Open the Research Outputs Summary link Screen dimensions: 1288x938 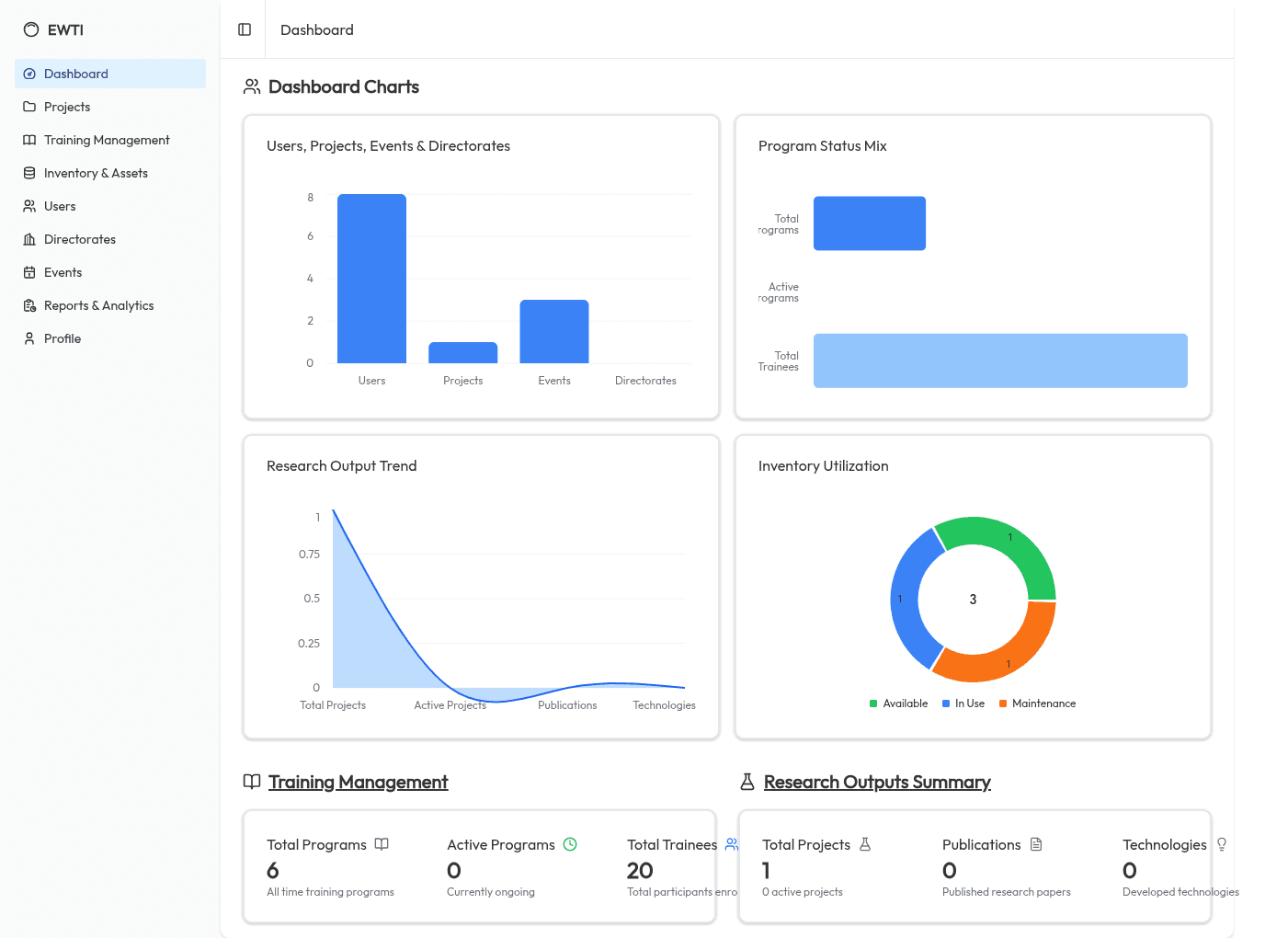876,782
